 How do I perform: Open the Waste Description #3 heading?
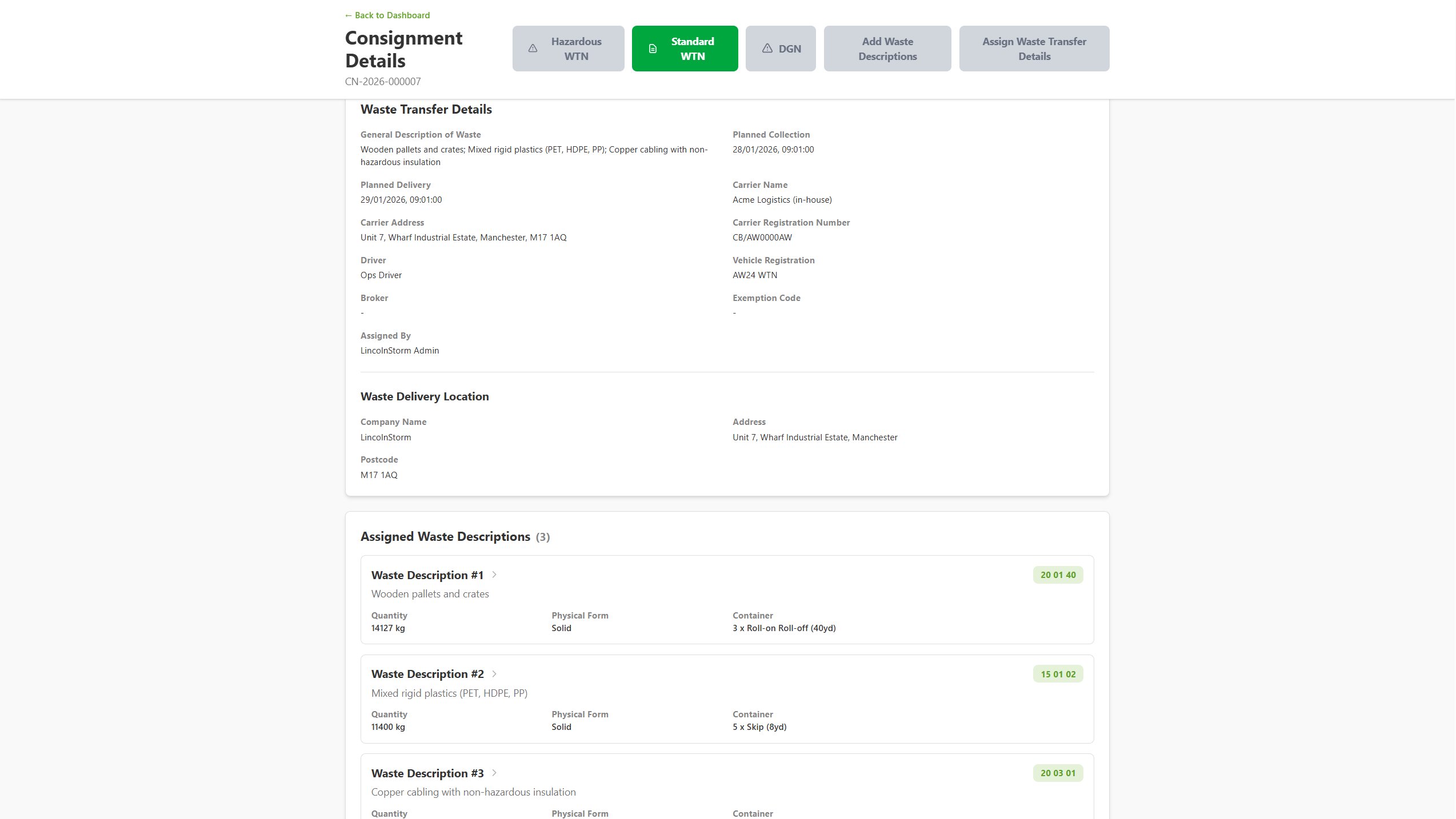point(427,773)
